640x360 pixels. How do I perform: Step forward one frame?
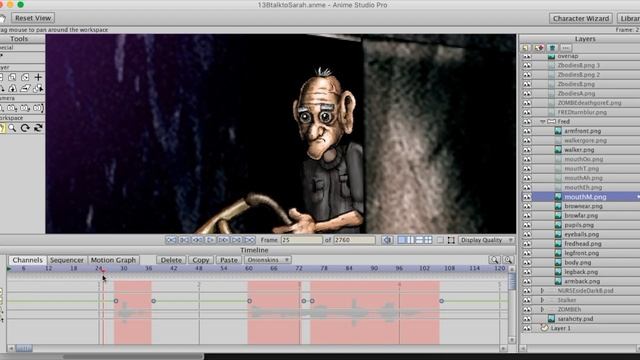(x=223, y=240)
